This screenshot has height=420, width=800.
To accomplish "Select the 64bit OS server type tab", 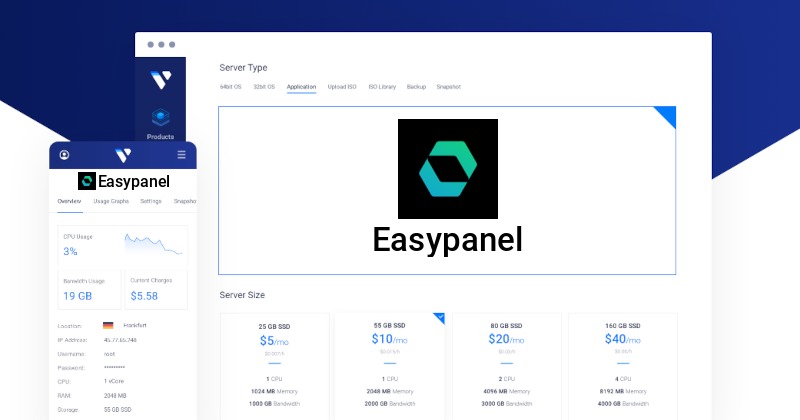I will pos(231,87).
